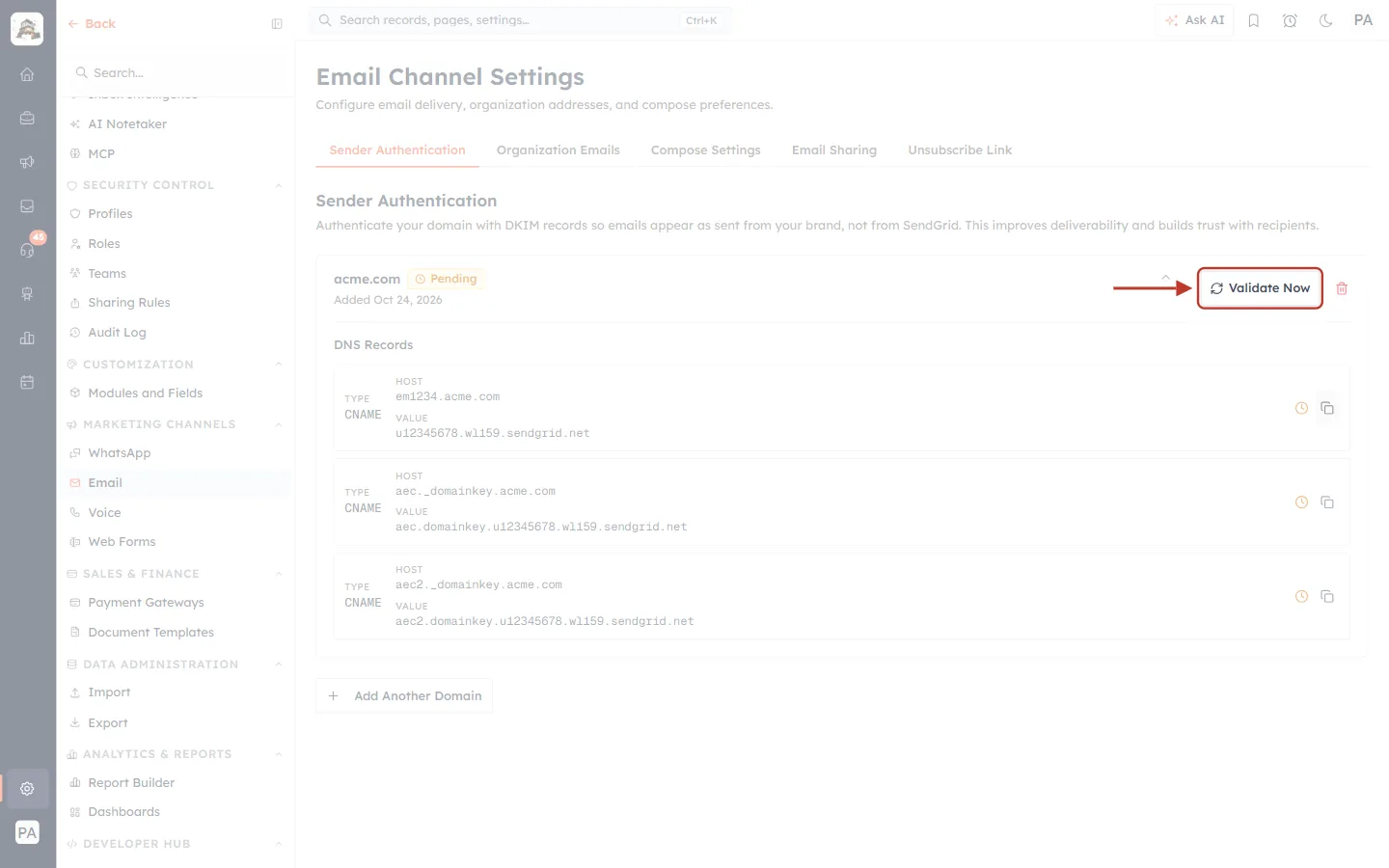The width and height of the screenshot is (1389, 868).
Task: Delete acme.com domain with trash icon
Action: pos(1342,288)
